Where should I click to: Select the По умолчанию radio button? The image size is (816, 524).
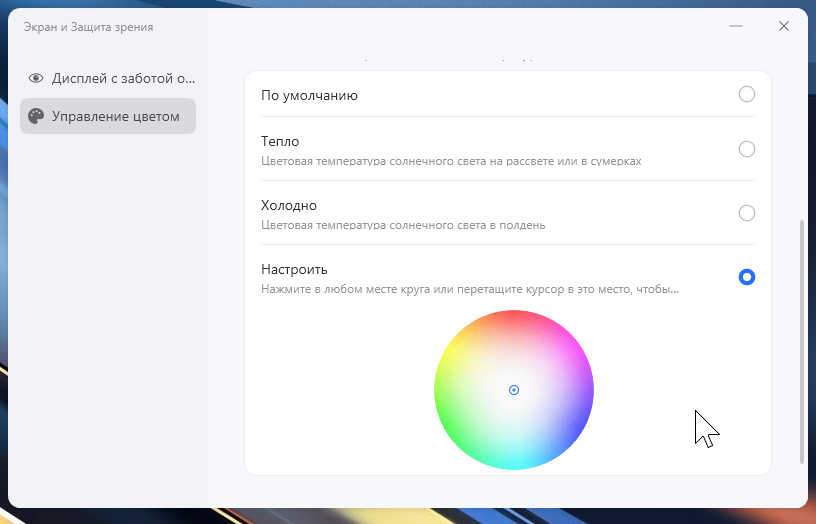pos(746,94)
